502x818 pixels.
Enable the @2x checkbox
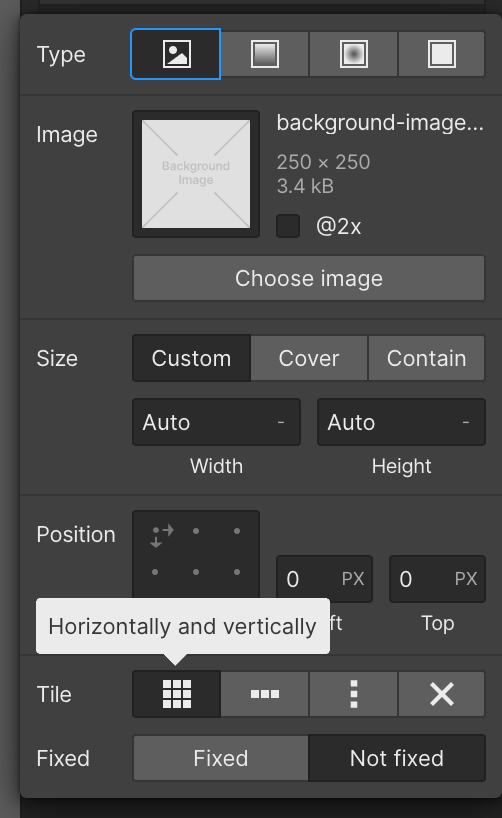point(288,226)
